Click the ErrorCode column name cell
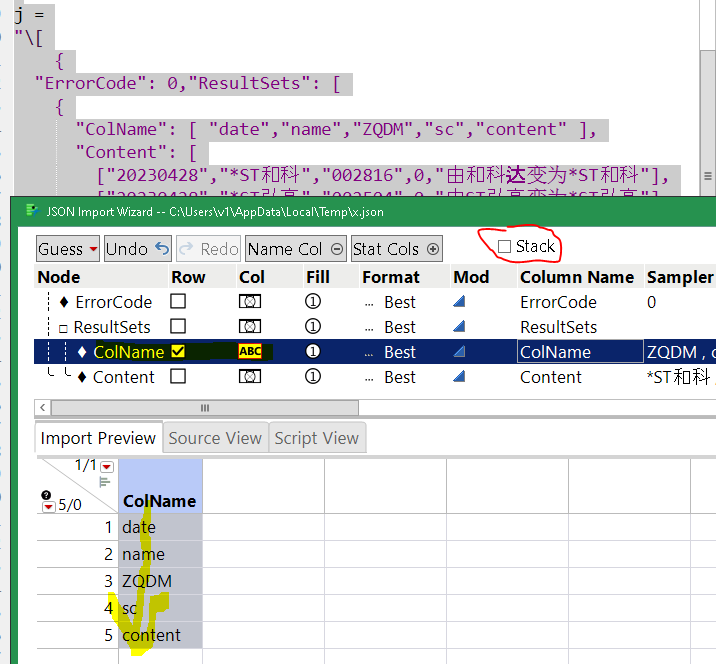The image size is (716, 664). point(558,302)
